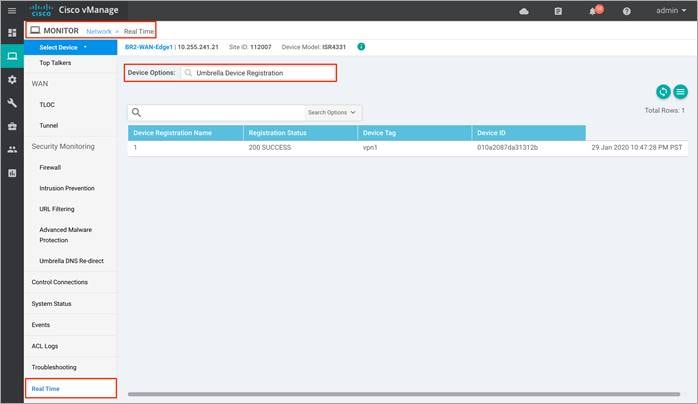Click the BR2-WAN-Edge1 device link
This screenshot has width=698, height=404.
point(149,47)
